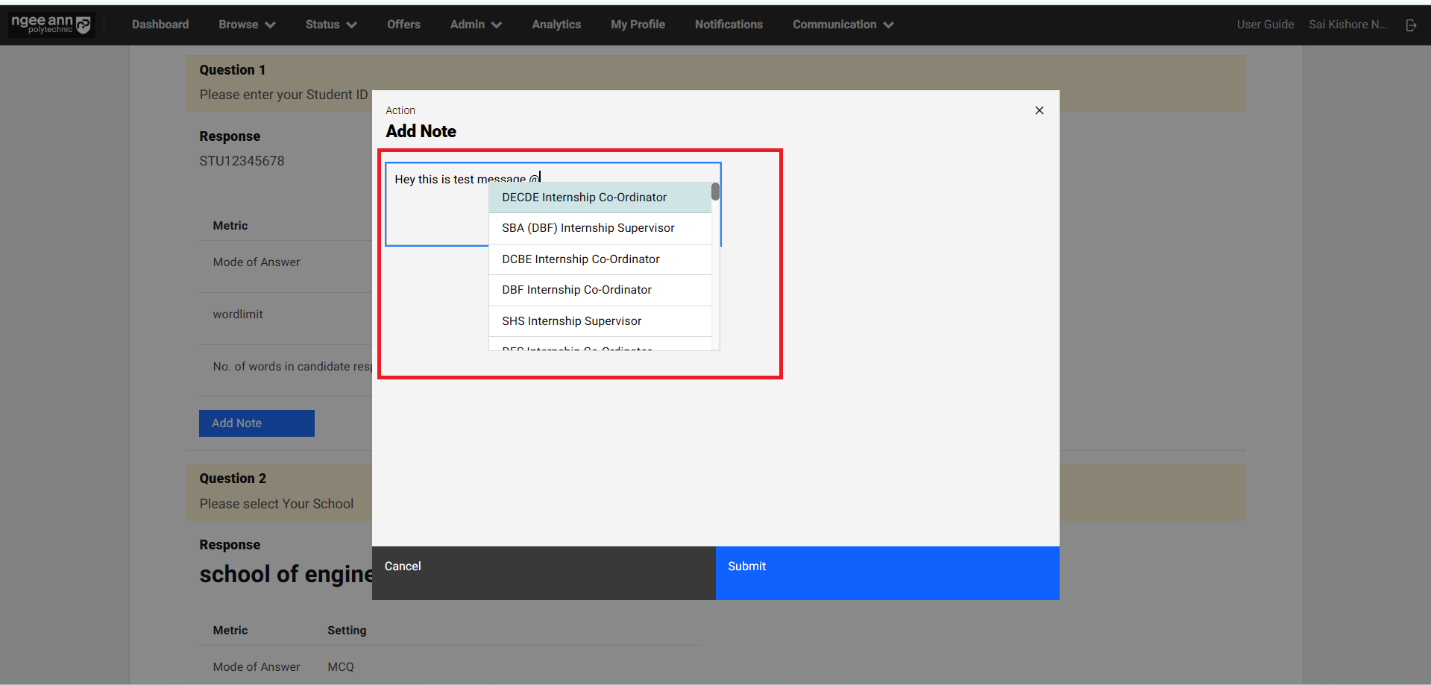1431x685 pixels.
Task: Pick DCBE Internship Co-Ordinator from list
Action: click(581, 259)
